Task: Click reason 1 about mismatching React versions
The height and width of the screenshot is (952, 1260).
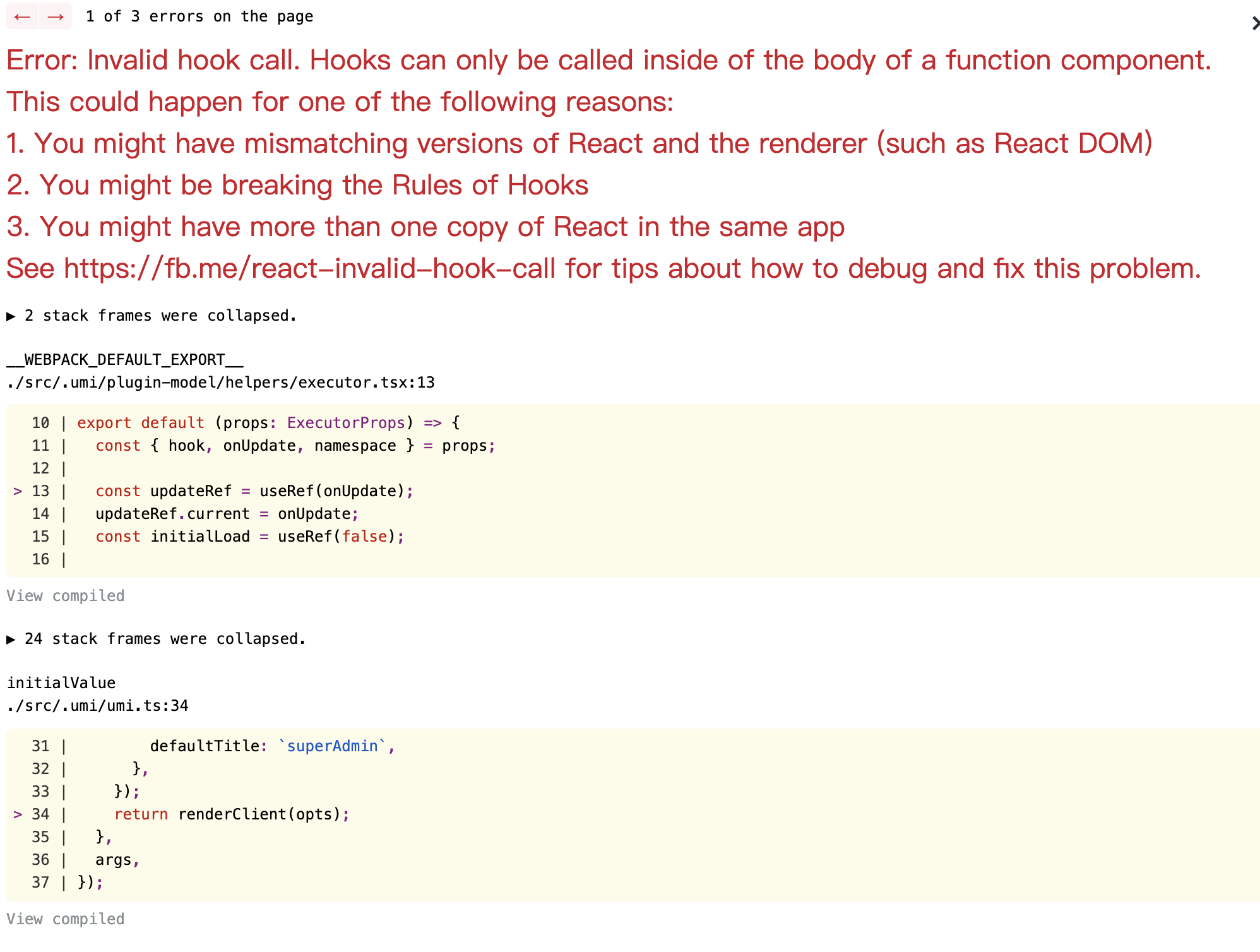Action: tap(579, 143)
